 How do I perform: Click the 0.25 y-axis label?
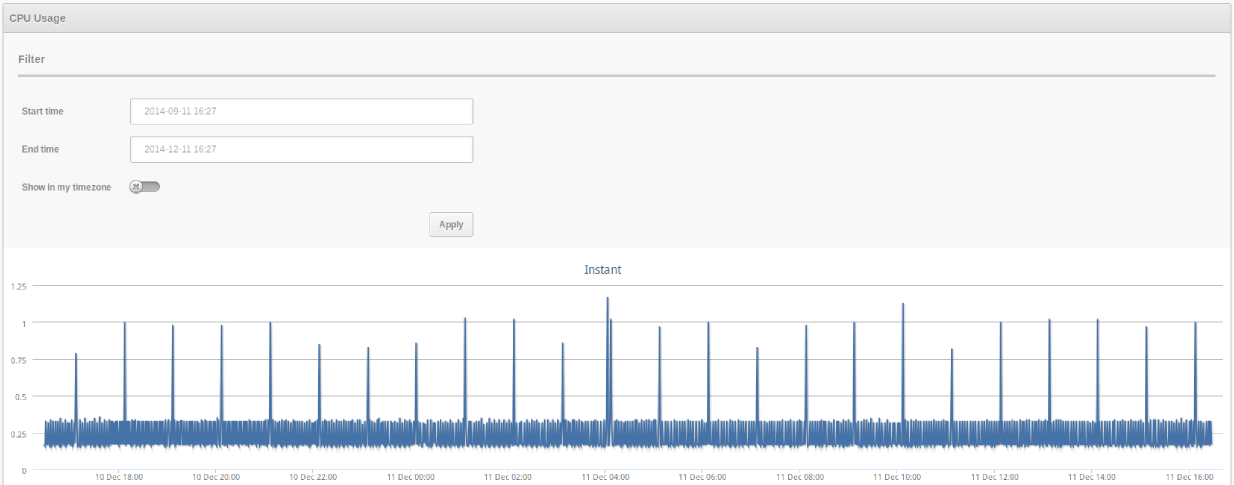pyautogui.click(x=18, y=434)
